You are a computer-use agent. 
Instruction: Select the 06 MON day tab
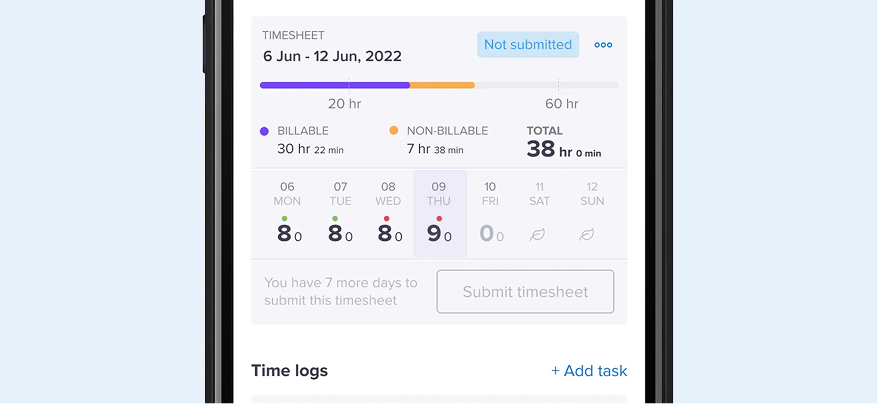click(x=287, y=213)
